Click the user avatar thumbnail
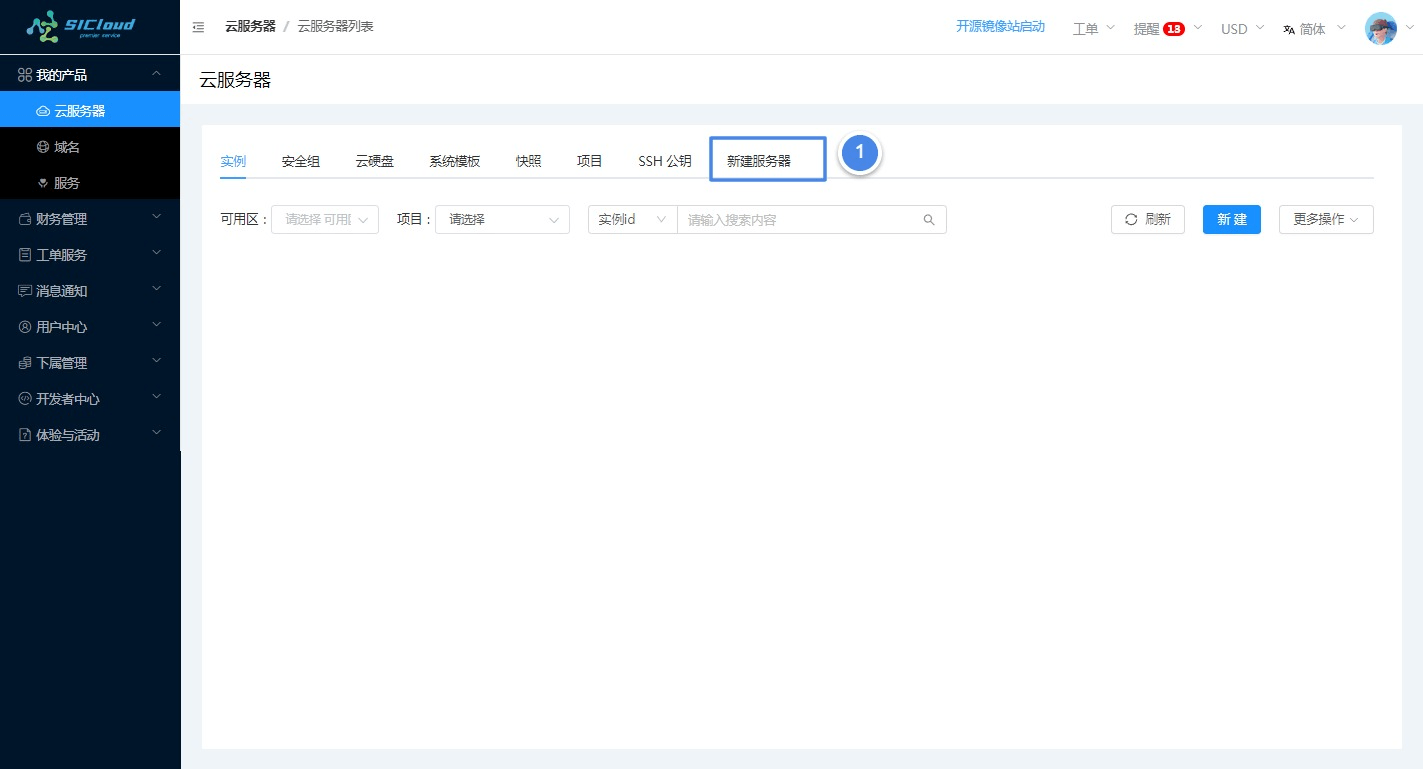Image resolution: width=1423 pixels, height=769 pixels. 1382,28
